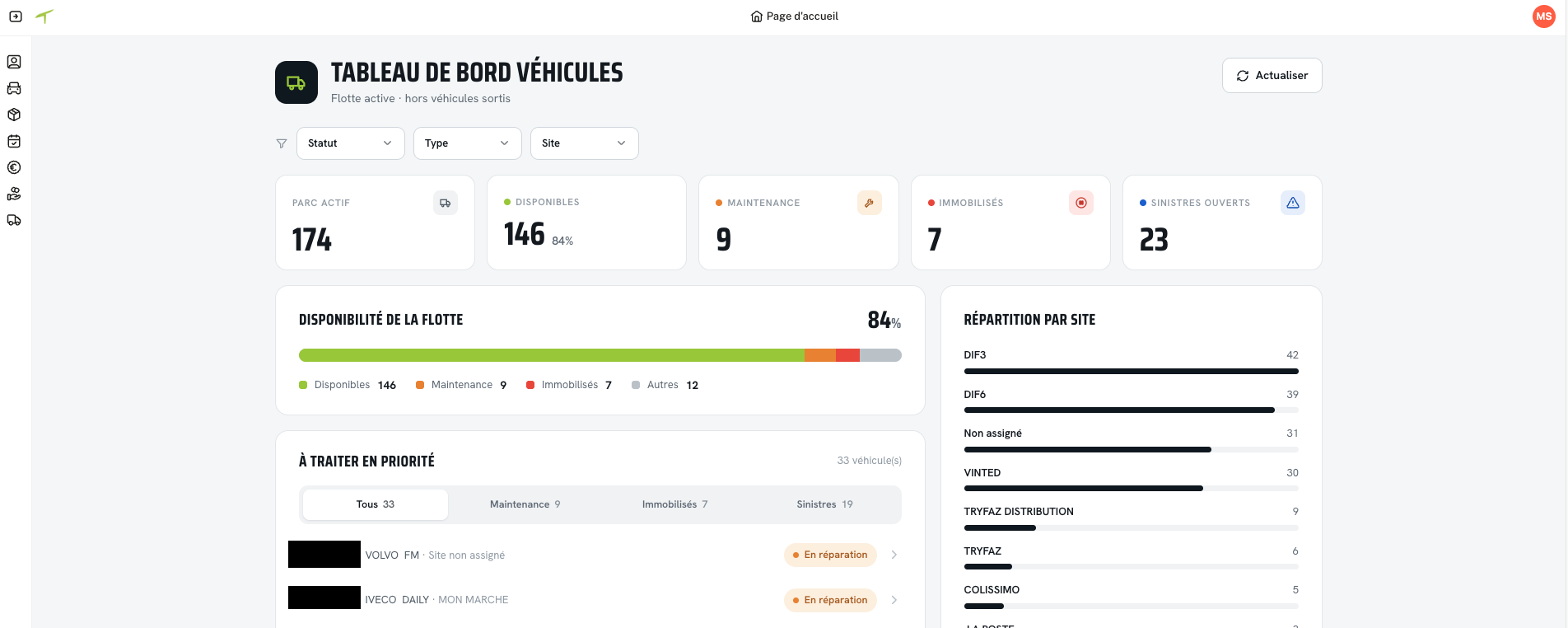Click the Non assigné site bar
Image resolution: width=1568 pixels, height=628 pixels.
[x=1132, y=449]
